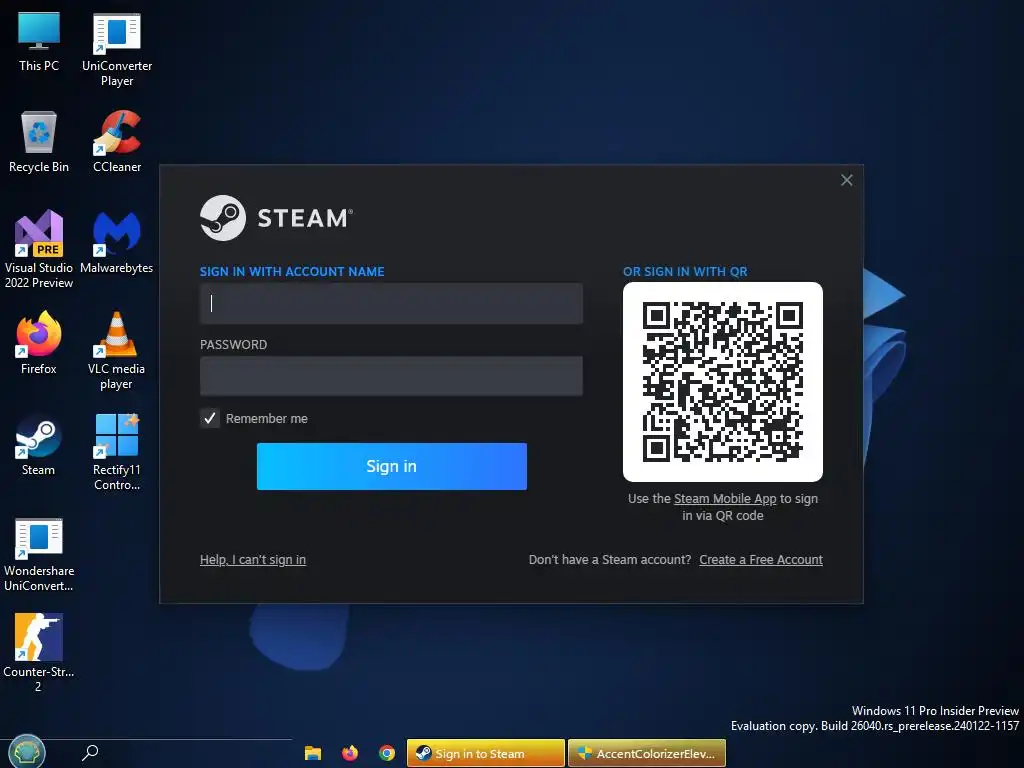Open the Start menu orb

pyautogui.click(x=26, y=752)
